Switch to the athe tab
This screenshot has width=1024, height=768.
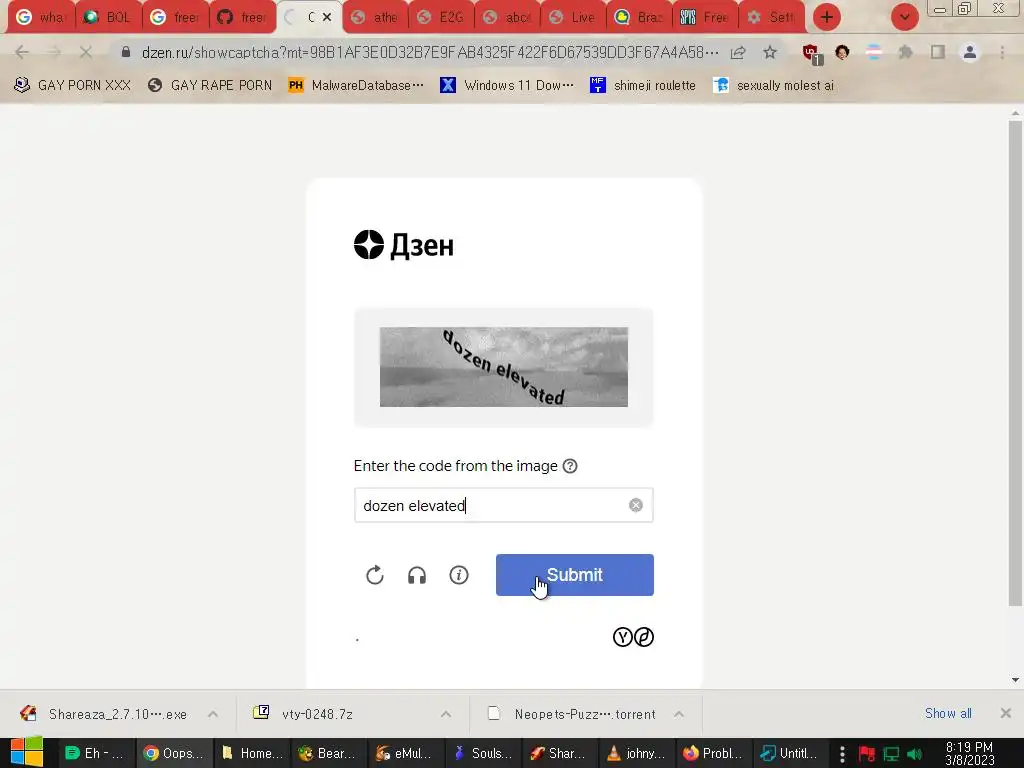[375, 17]
